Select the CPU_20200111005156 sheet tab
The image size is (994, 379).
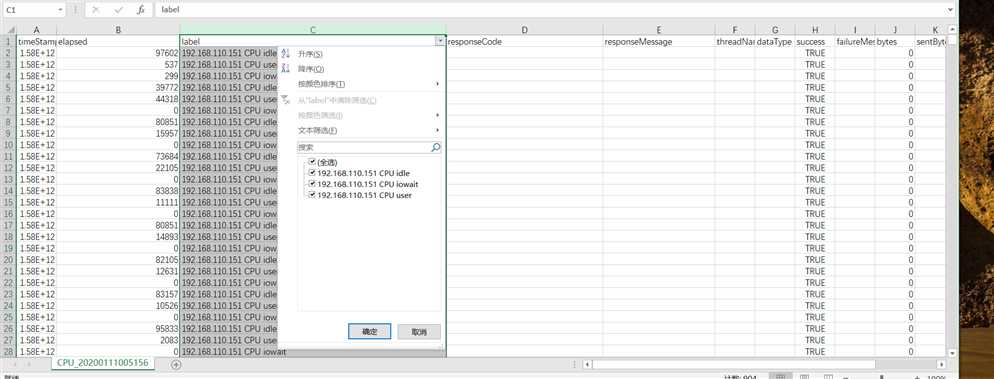click(x=103, y=363)
